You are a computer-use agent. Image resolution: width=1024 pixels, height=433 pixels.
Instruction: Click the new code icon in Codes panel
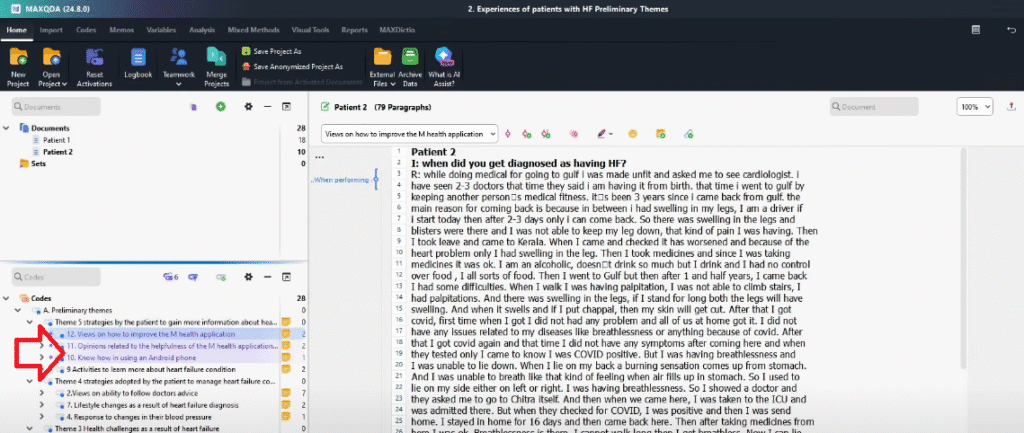pos(221,277)
